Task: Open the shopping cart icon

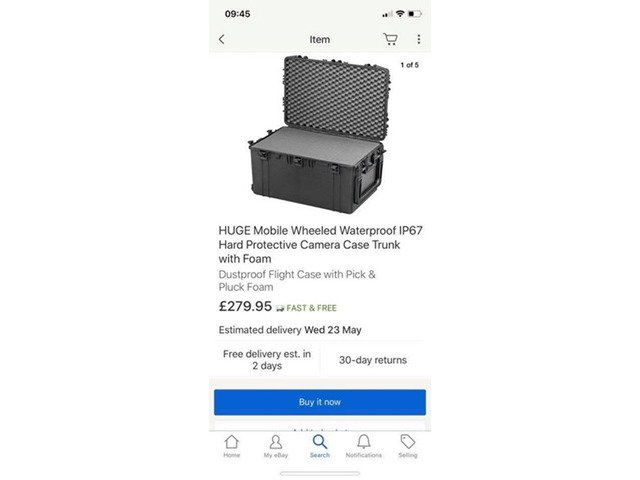Action: [x=391, y=39]
